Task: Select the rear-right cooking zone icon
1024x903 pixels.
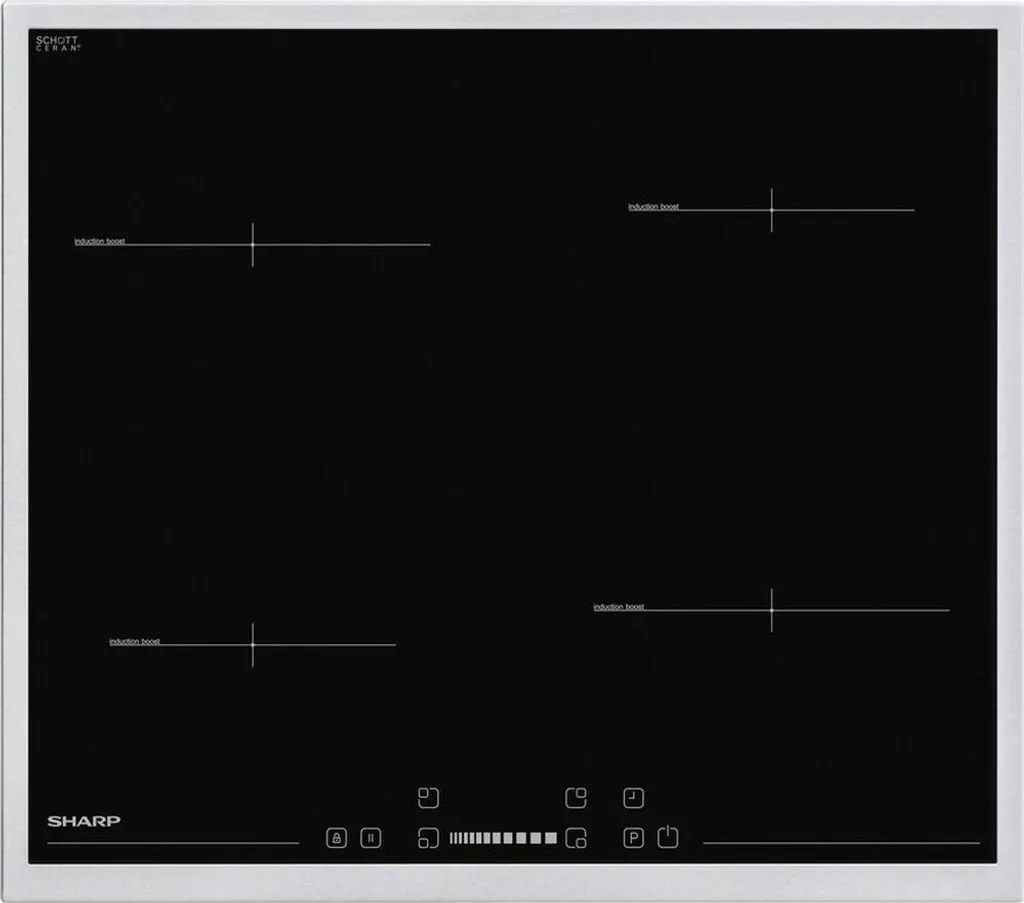Action: (x=576, y=797)
